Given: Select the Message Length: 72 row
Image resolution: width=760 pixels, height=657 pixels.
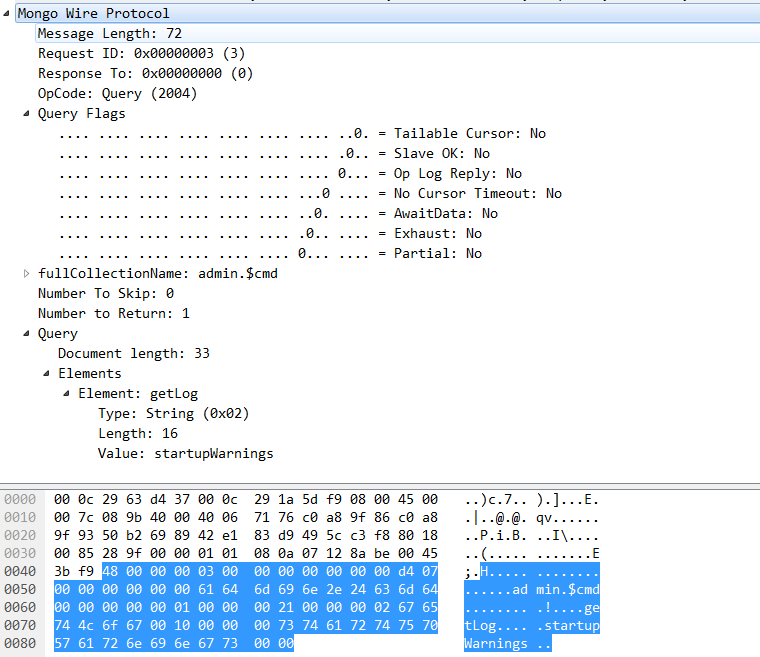Looking at the screenshot, I should 398,33.
